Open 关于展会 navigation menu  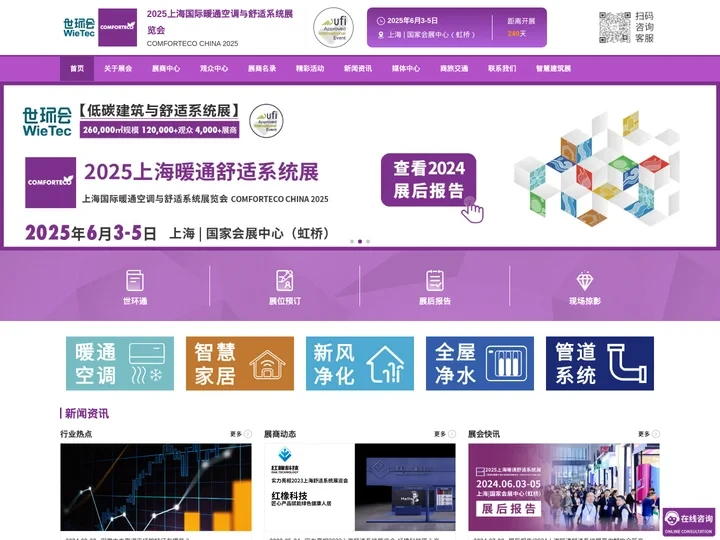tap(118, 68)
